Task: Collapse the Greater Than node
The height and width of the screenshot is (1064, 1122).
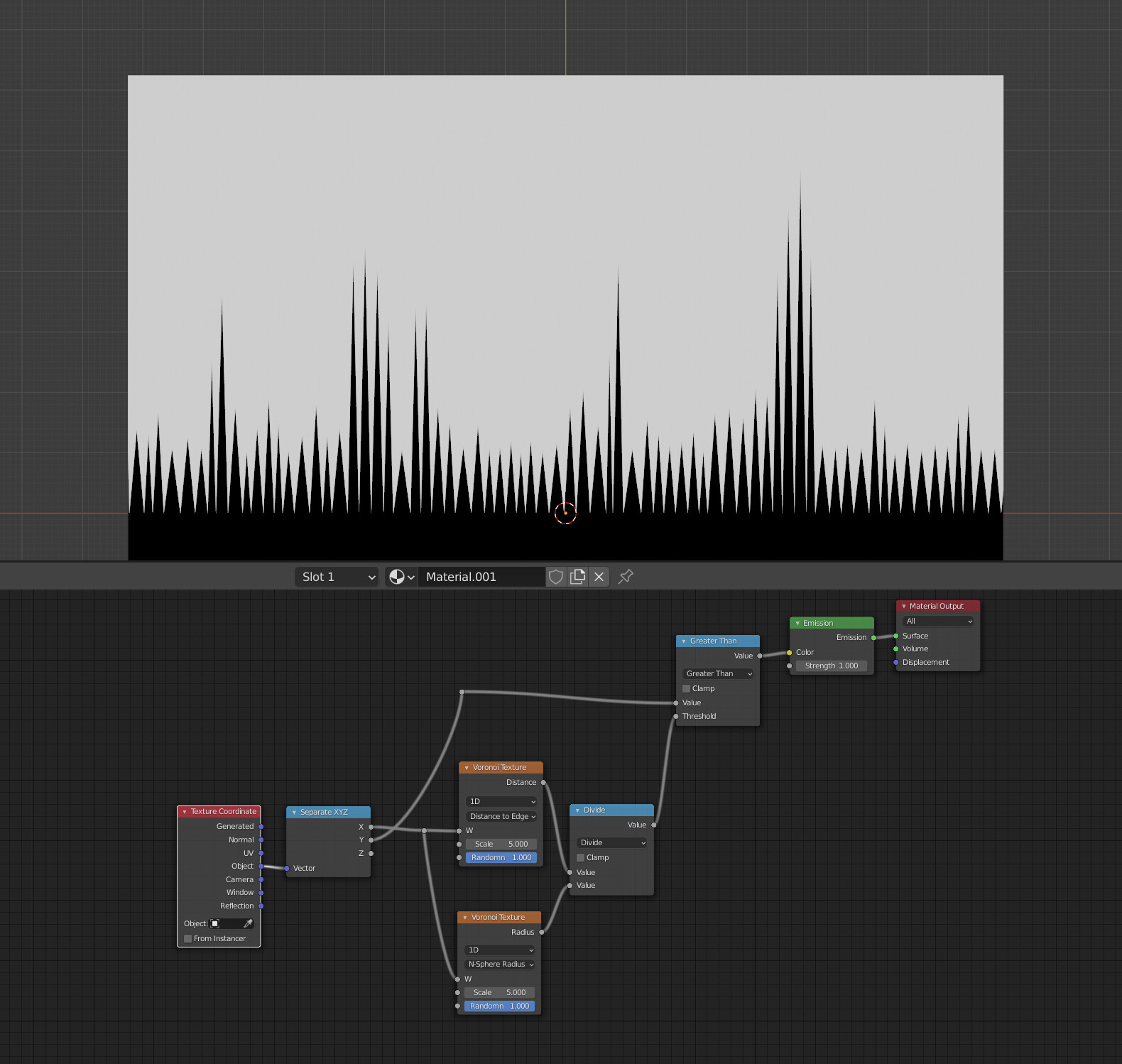Action: [x=684, y=641]
